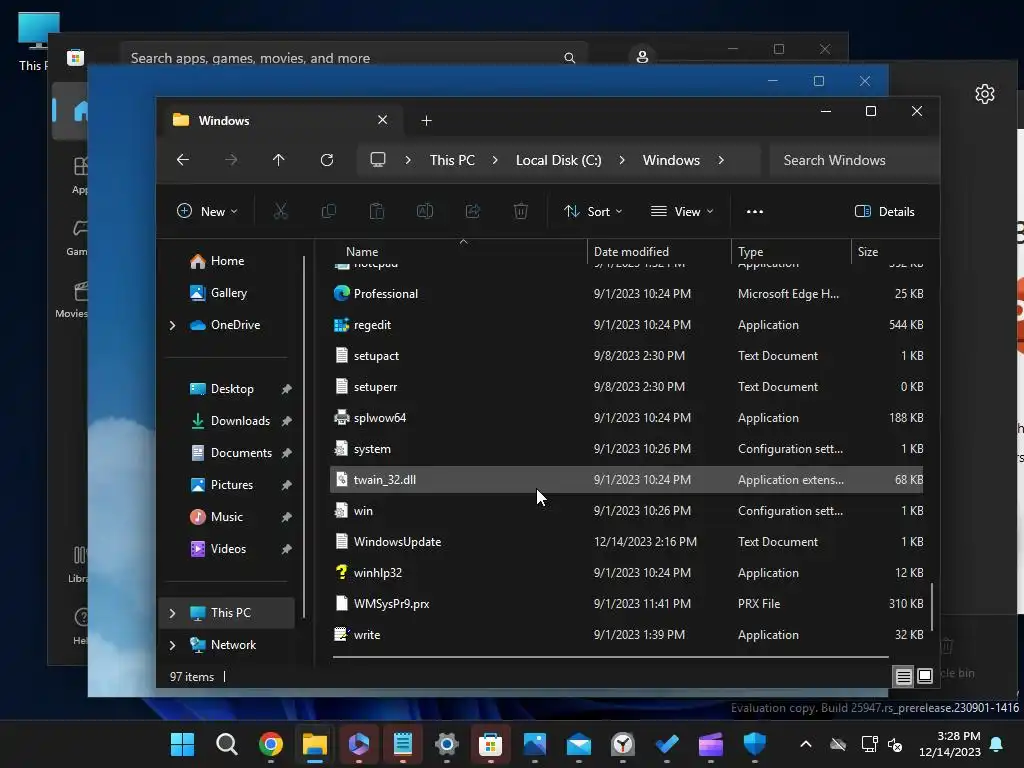Switch to details list view icon in status bar

tap(903, 677)
